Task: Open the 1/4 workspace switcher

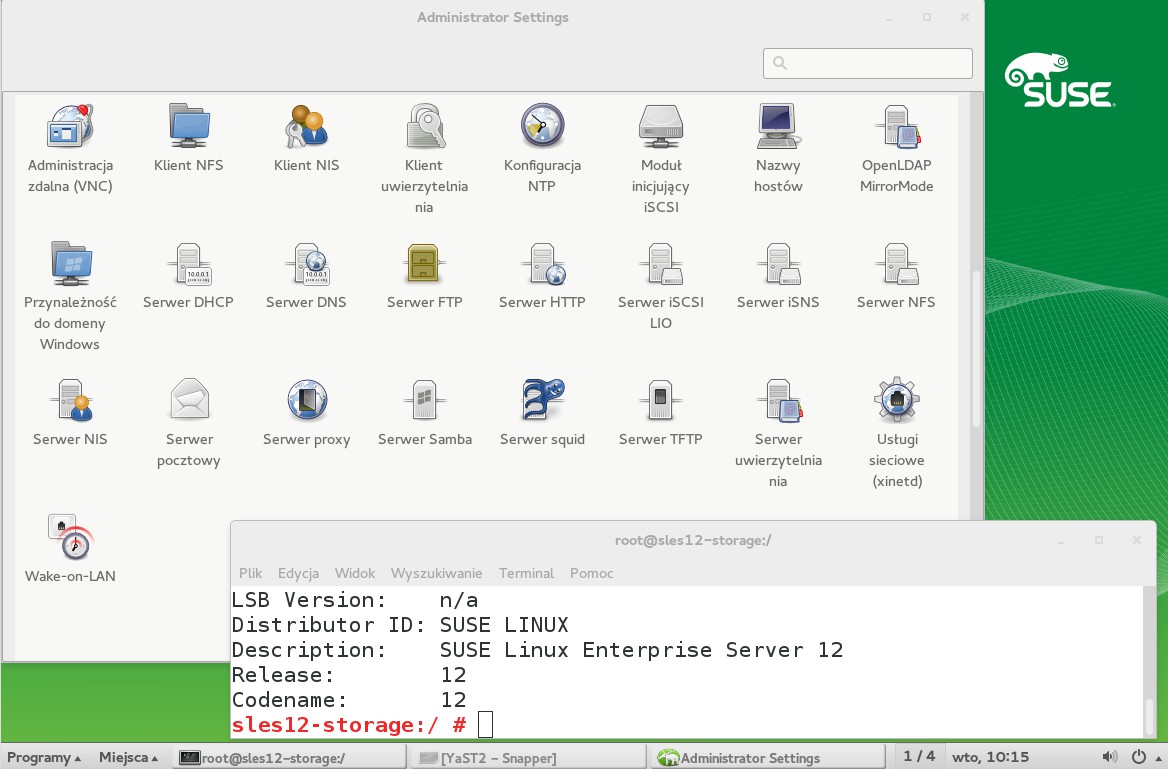Action: pyautogui.click(x=918, y=756)
